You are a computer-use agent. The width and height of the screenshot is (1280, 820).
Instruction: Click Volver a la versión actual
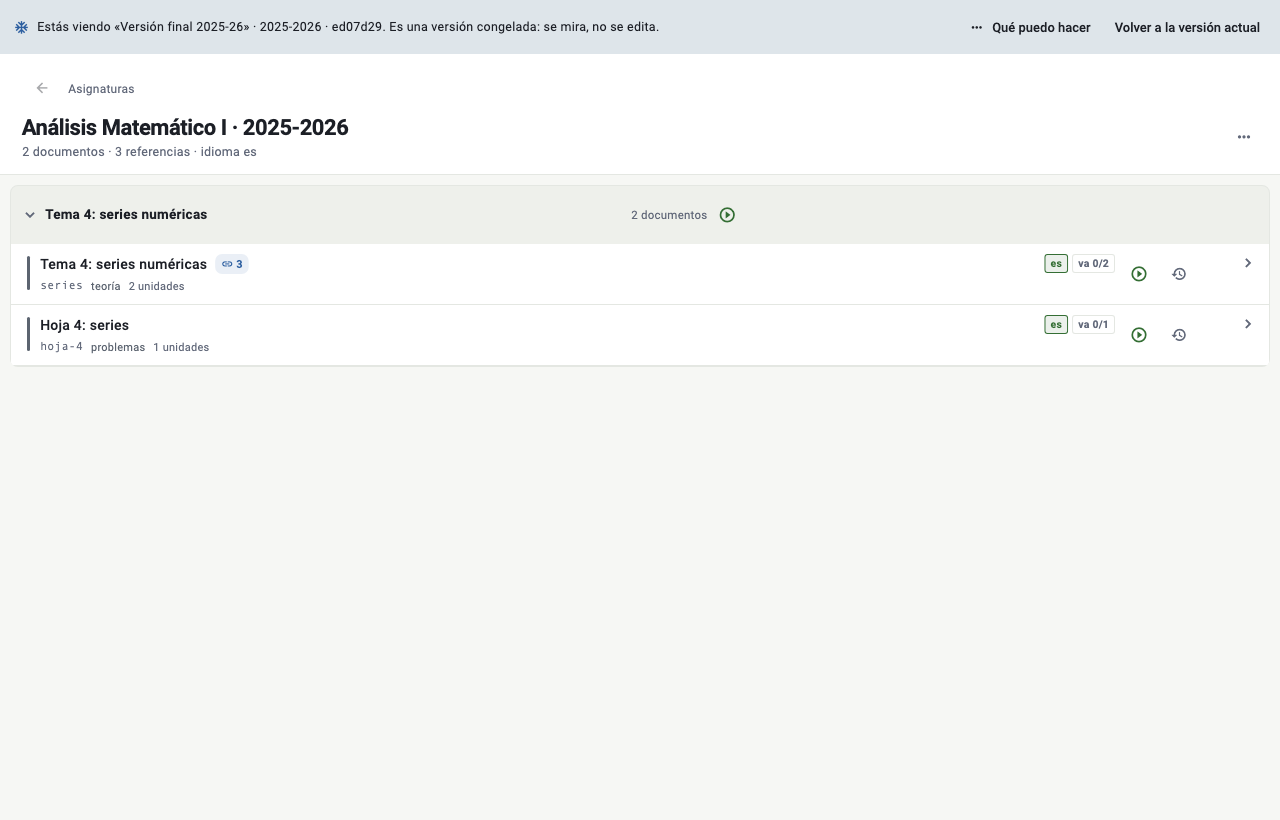coord(1187,28)
